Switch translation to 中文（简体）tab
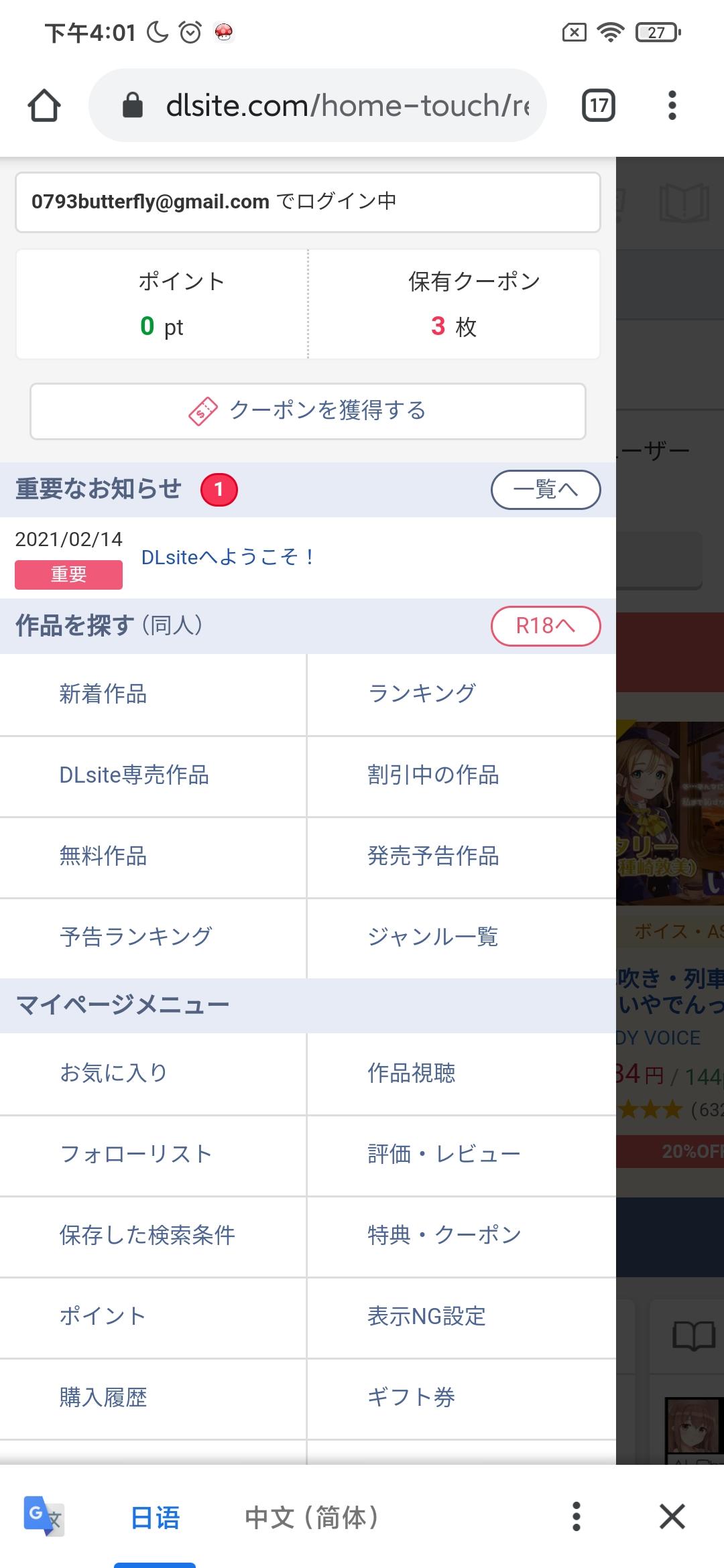 [x=312, y=1518]
